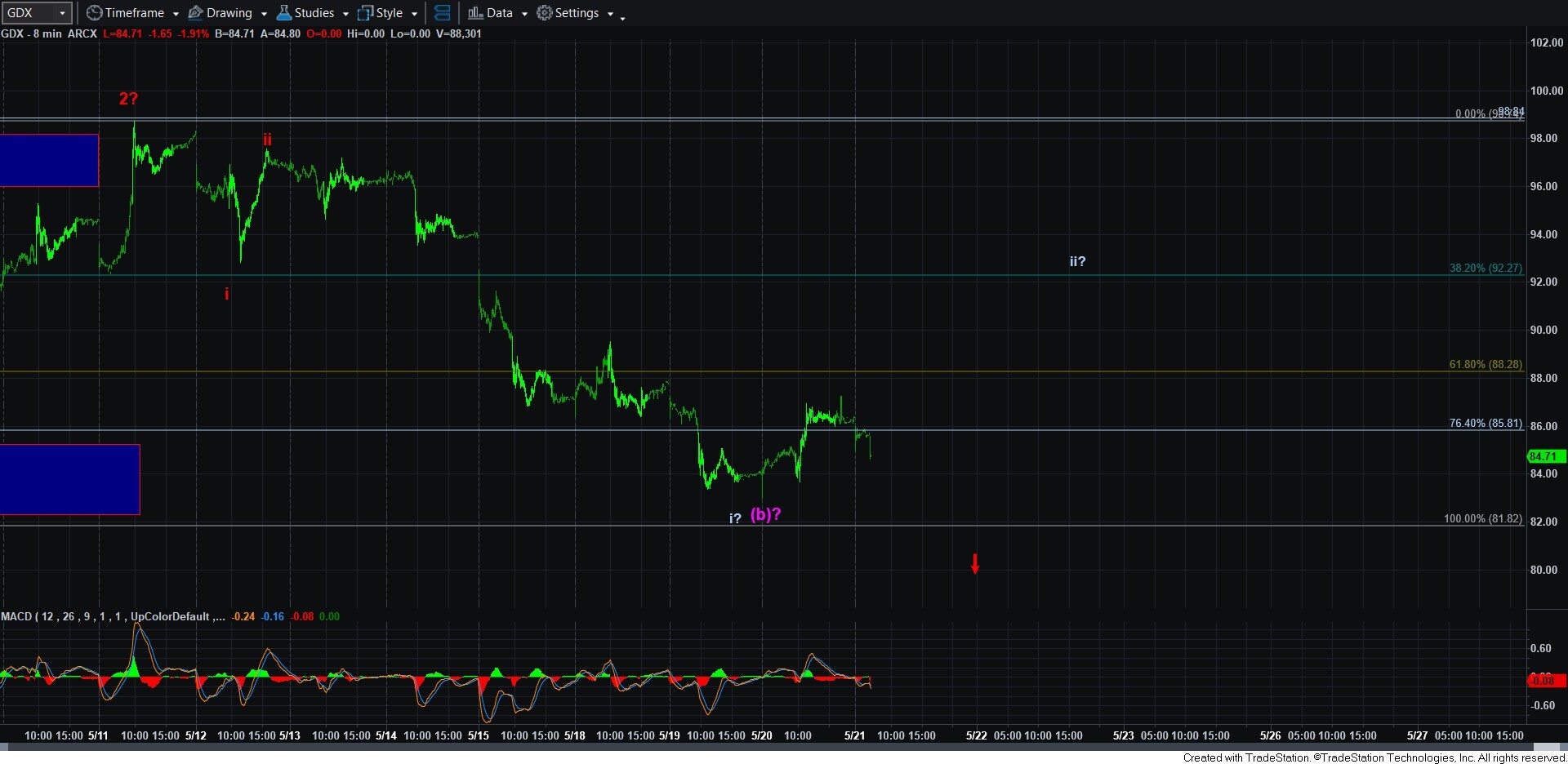The image size is (1568, 764).
Task: Expand the Timeframe dropdown arrow
Action: coord(176,14)
